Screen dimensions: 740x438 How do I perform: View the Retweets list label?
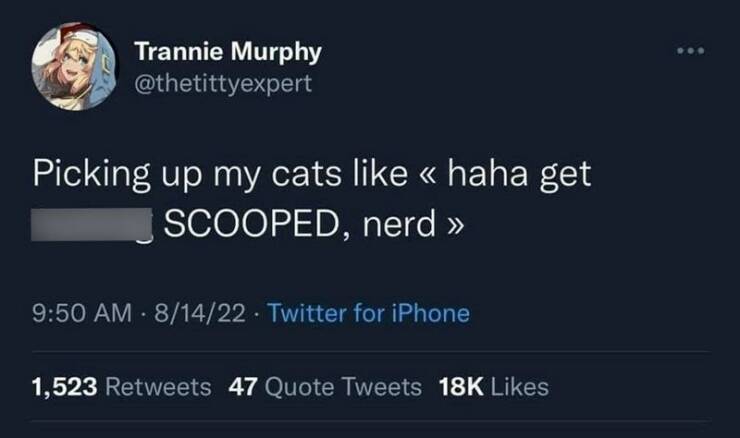coord(157,387)
